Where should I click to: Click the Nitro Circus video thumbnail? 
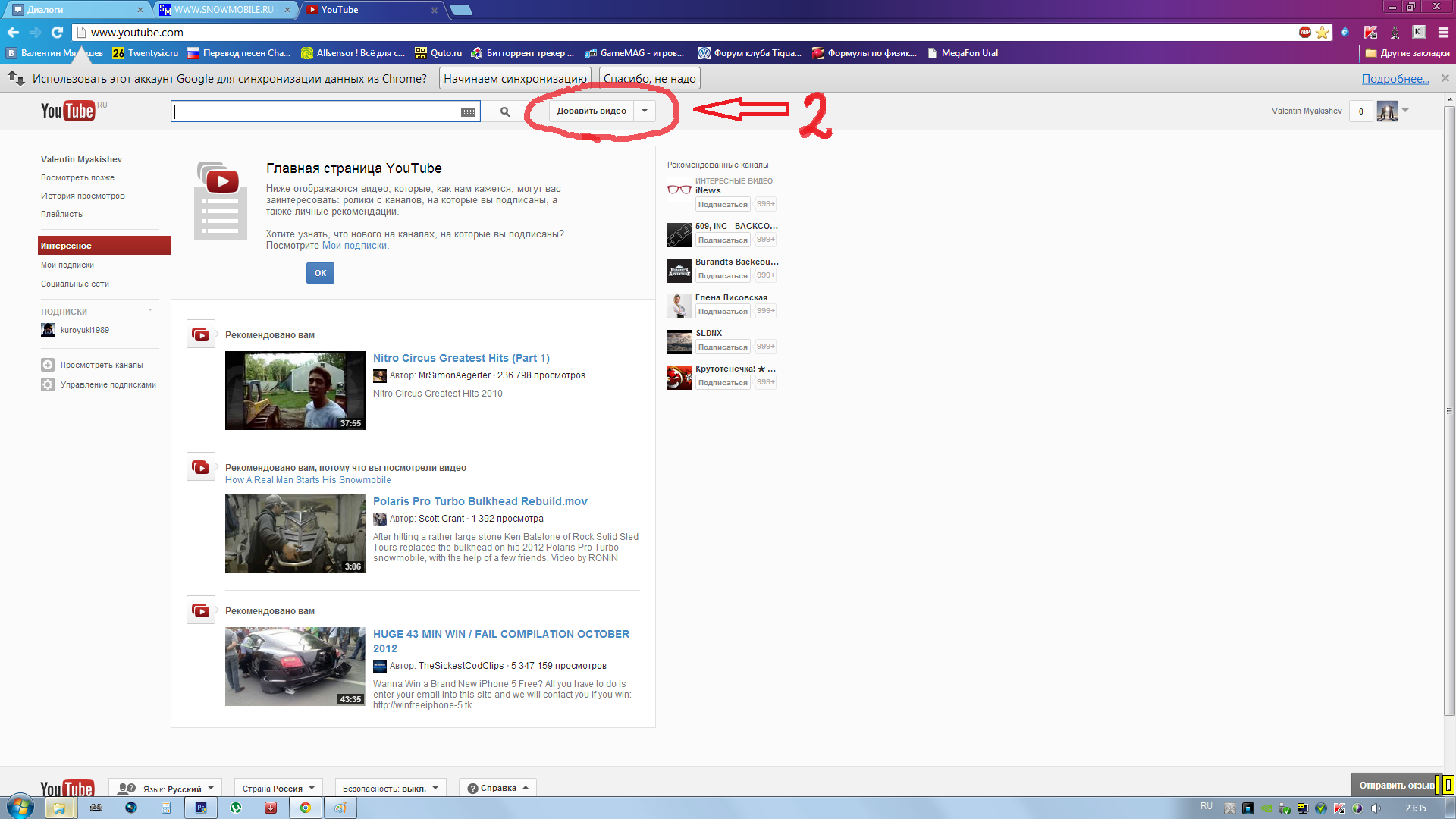(295, 391)
